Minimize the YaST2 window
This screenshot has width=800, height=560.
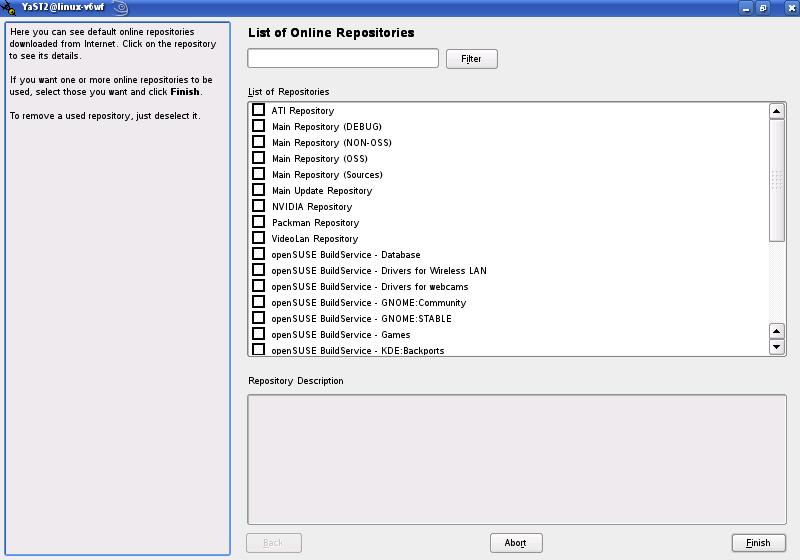(746, 8)
